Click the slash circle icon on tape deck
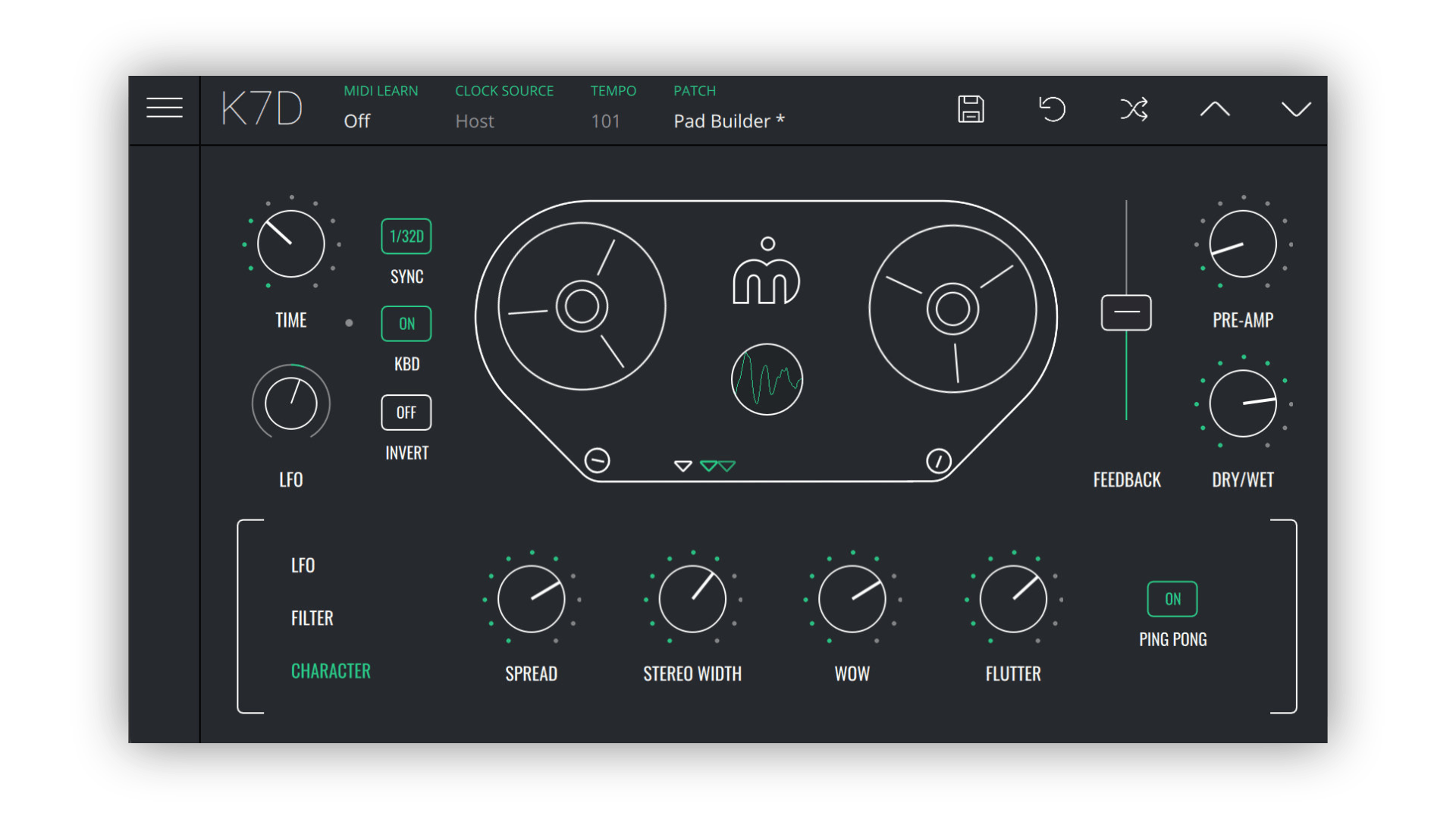The height and width of the screenshot is (819, 1456). click(x=938, y=460)
